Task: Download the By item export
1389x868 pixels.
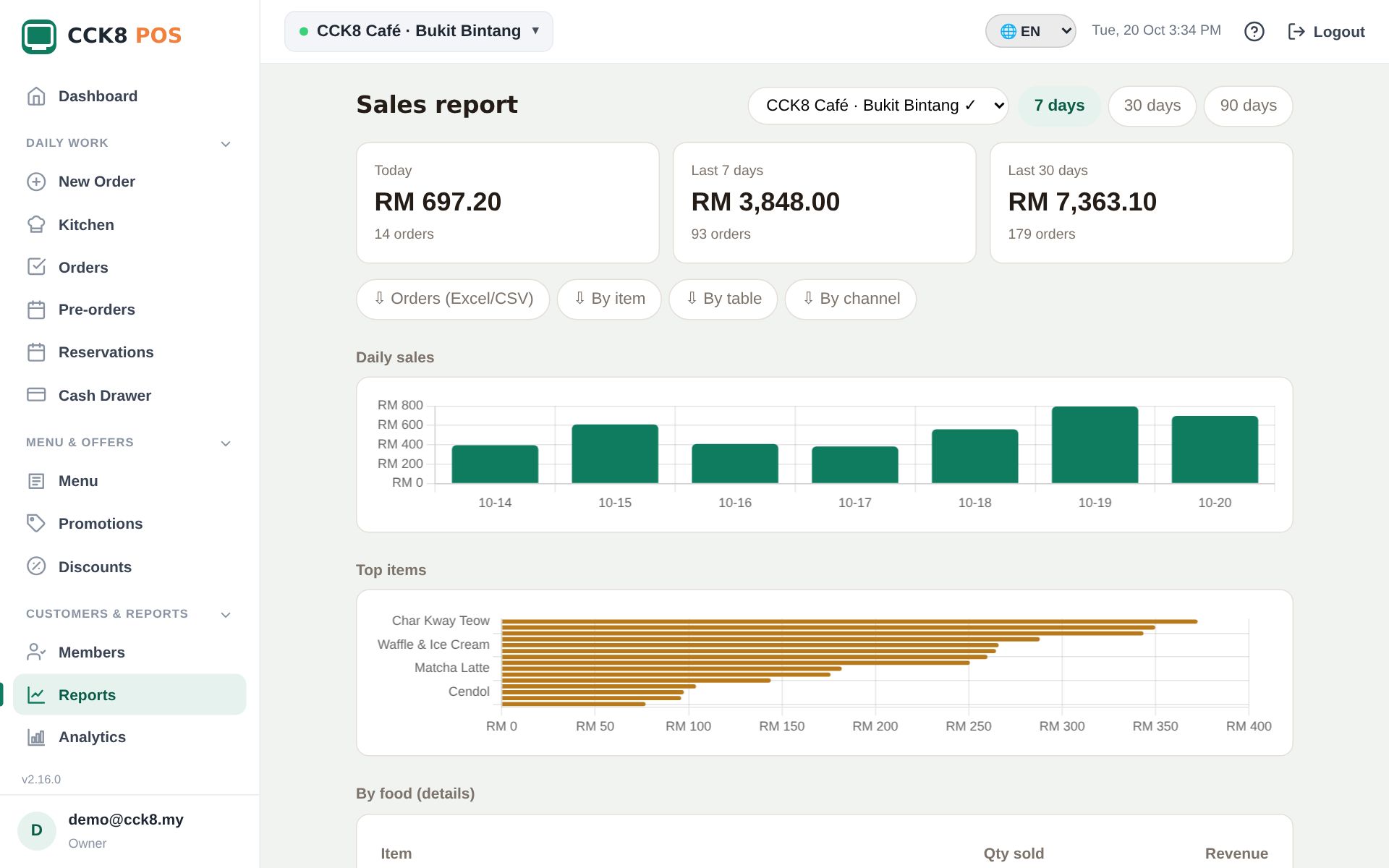Action: (x=609, y=299)
